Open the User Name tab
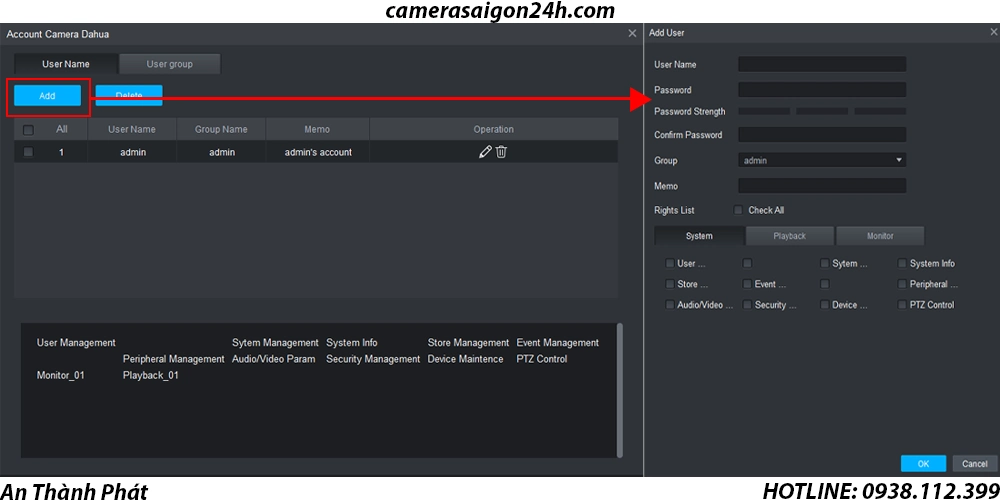The width and height of the screenshot is (1000, 500). pyautogui.click(x=66, y=64)
